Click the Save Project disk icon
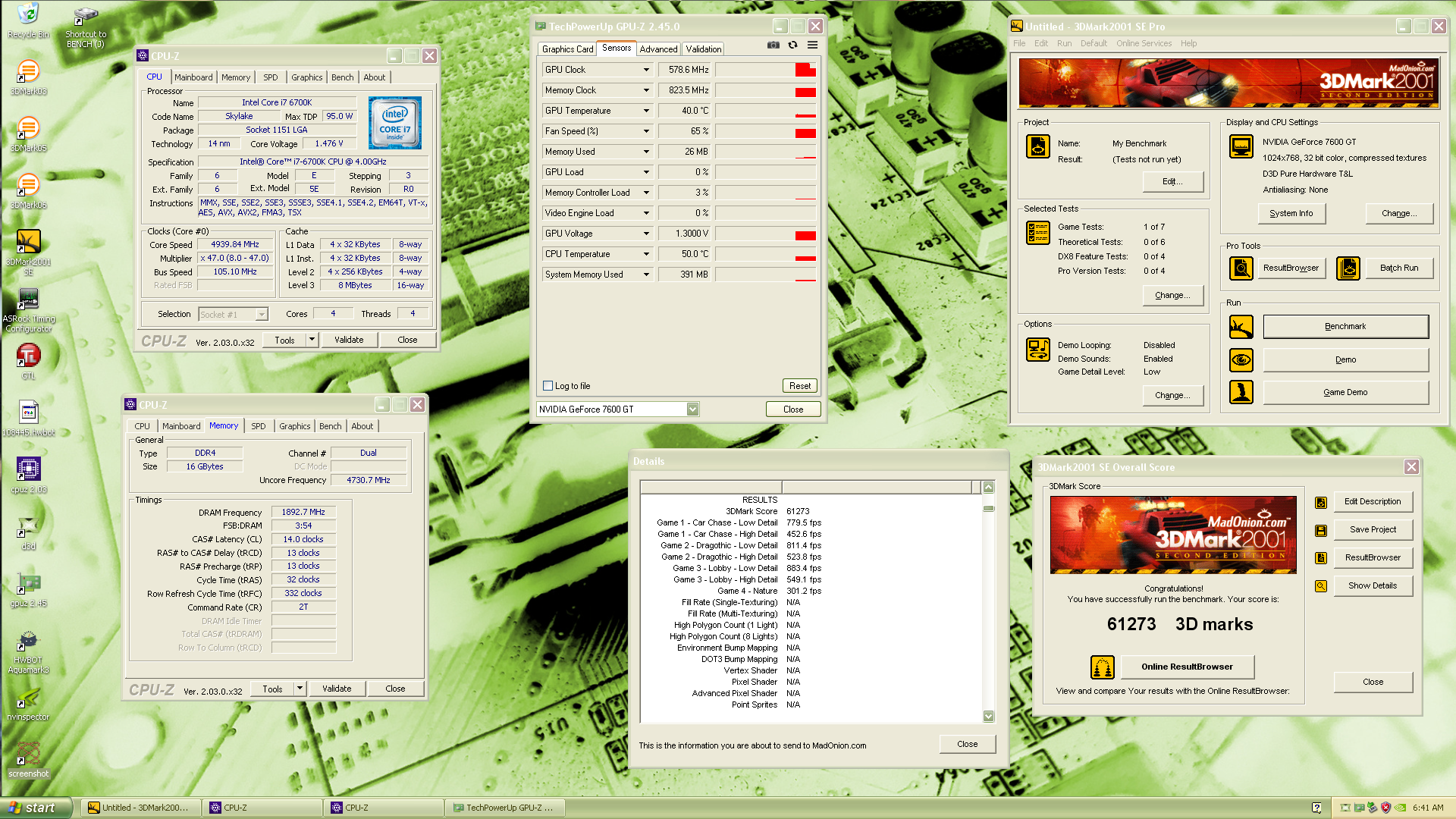 (1321, 530)
